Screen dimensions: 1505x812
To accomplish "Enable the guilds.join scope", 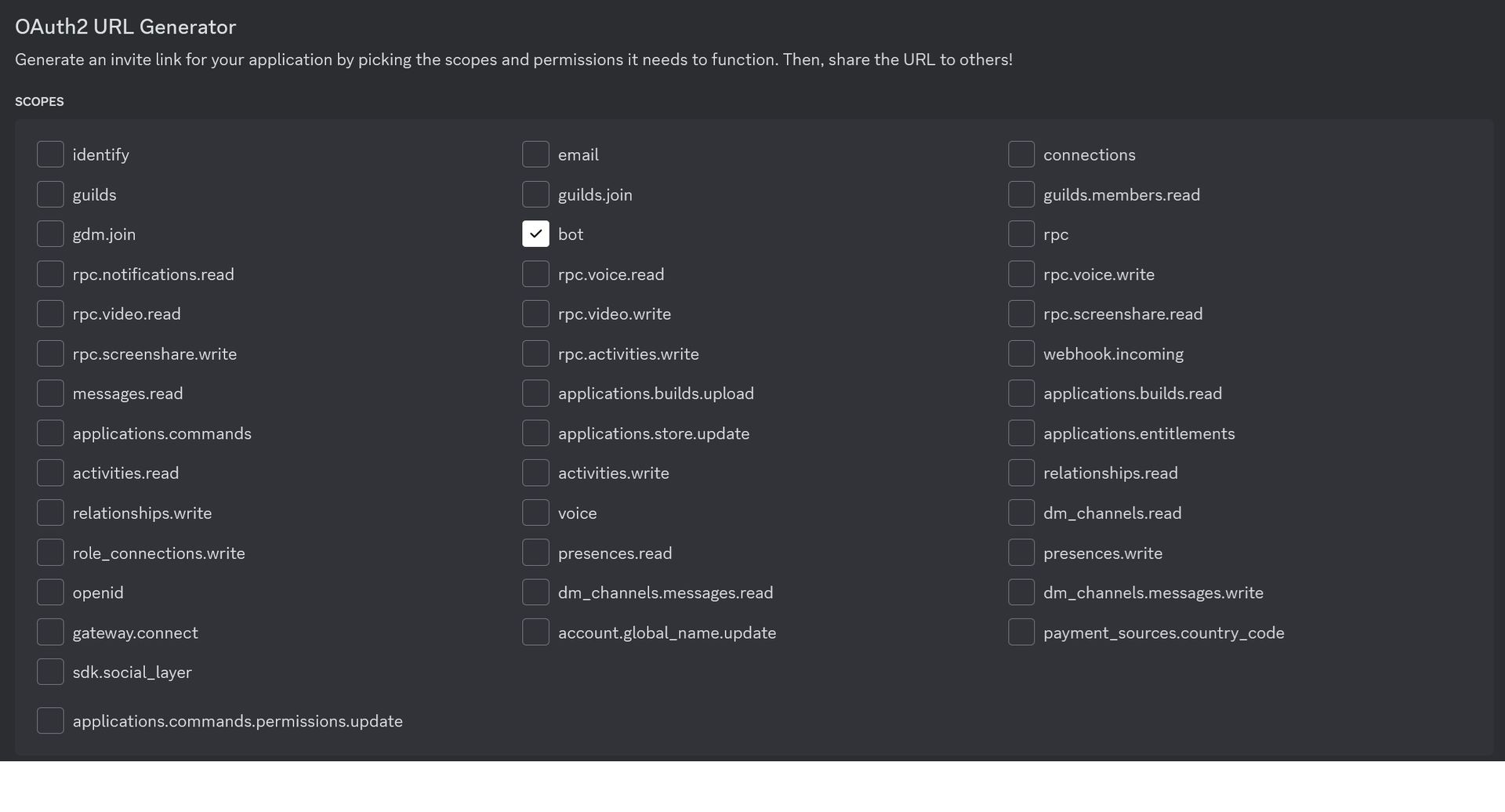I will pos(535,194).
